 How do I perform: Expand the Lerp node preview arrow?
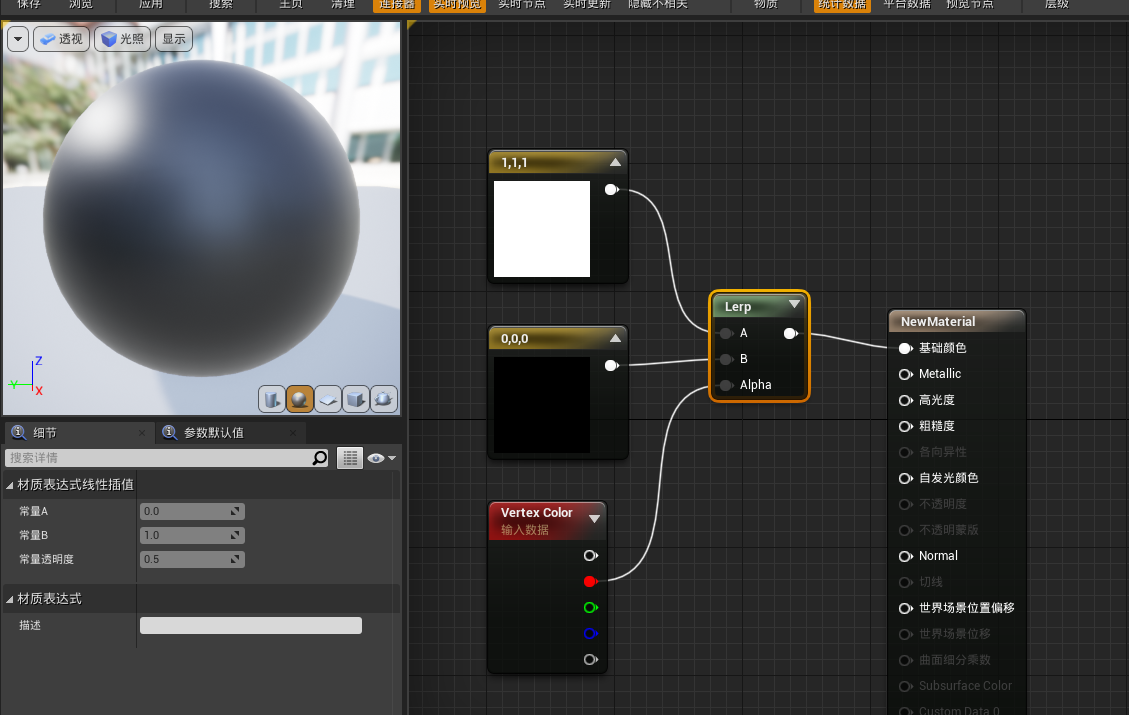click(794, 305)
